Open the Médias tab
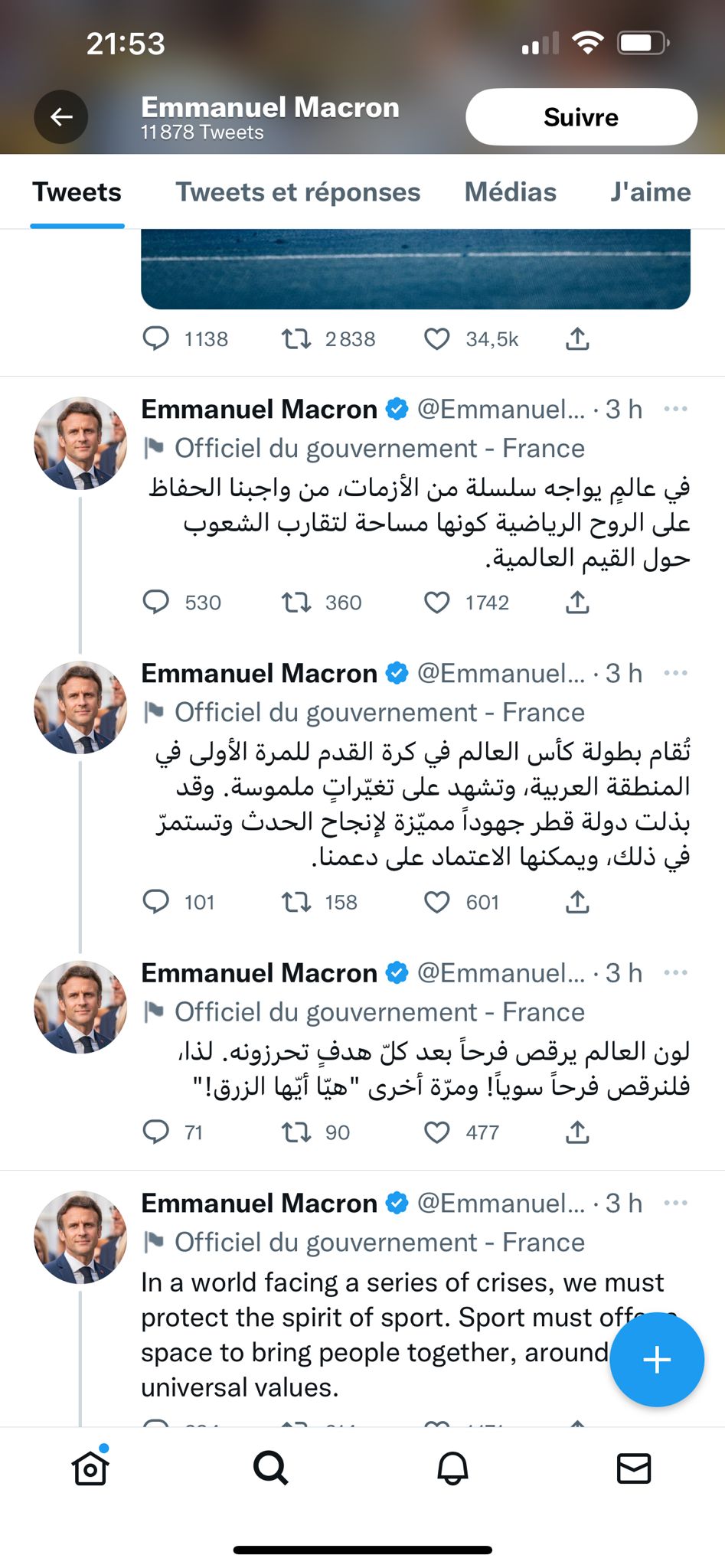Image resolution: width=725 pixels, height=1568 pixels. click(510, 192)
